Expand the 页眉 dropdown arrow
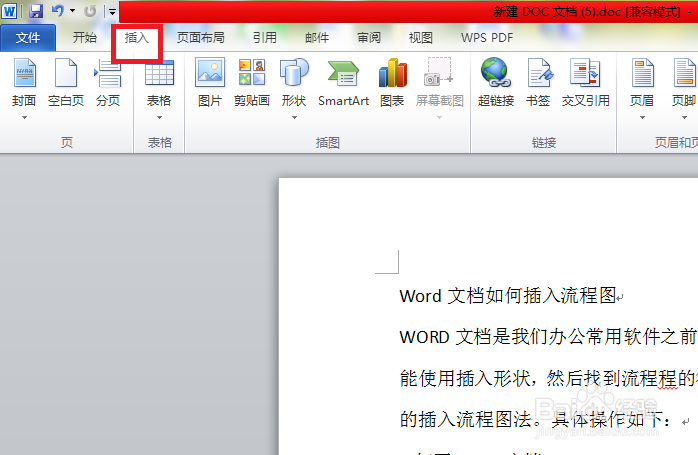Screen dimensions: 698x455 (642, 118)
